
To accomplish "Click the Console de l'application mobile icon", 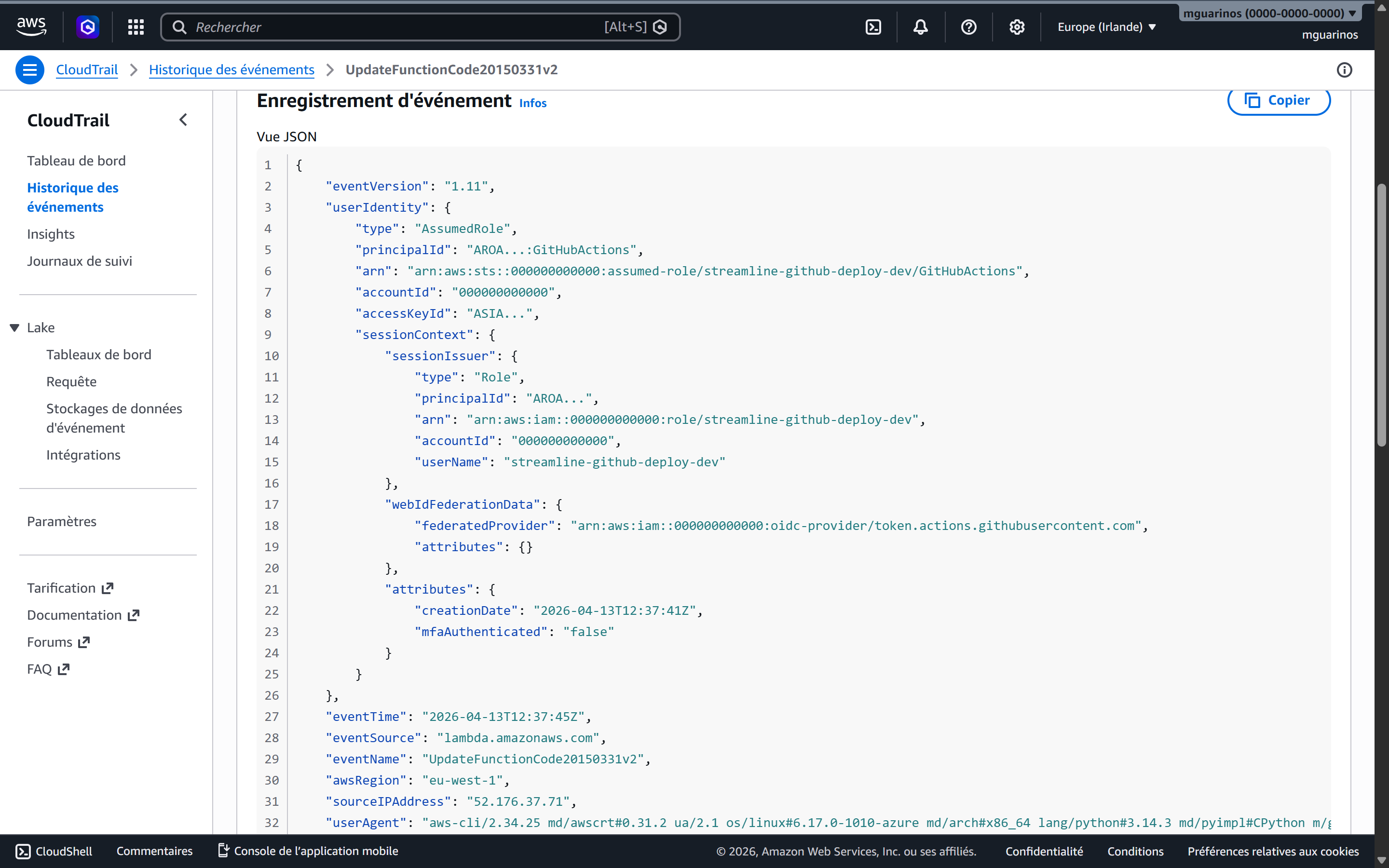I will pos(223,851).
